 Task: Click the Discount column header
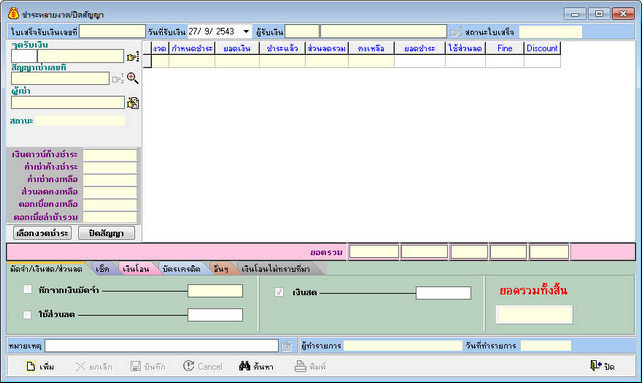click(542, 48)
